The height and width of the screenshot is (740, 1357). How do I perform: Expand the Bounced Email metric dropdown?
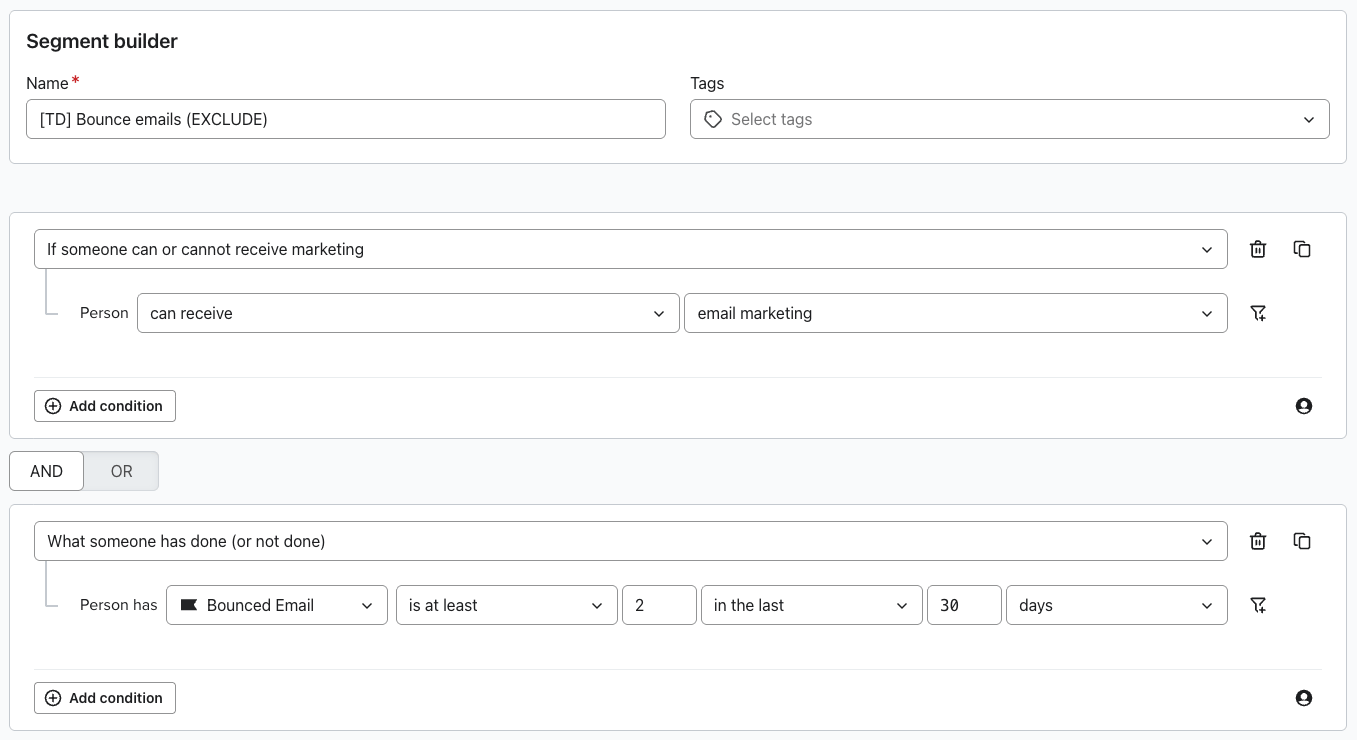tap(276, 605)
